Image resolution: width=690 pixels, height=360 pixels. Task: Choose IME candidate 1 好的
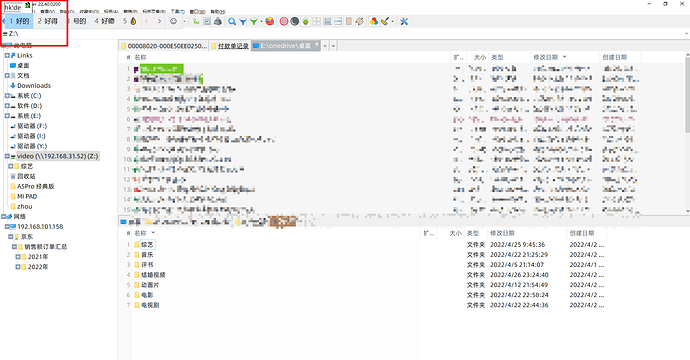point(19,21)
